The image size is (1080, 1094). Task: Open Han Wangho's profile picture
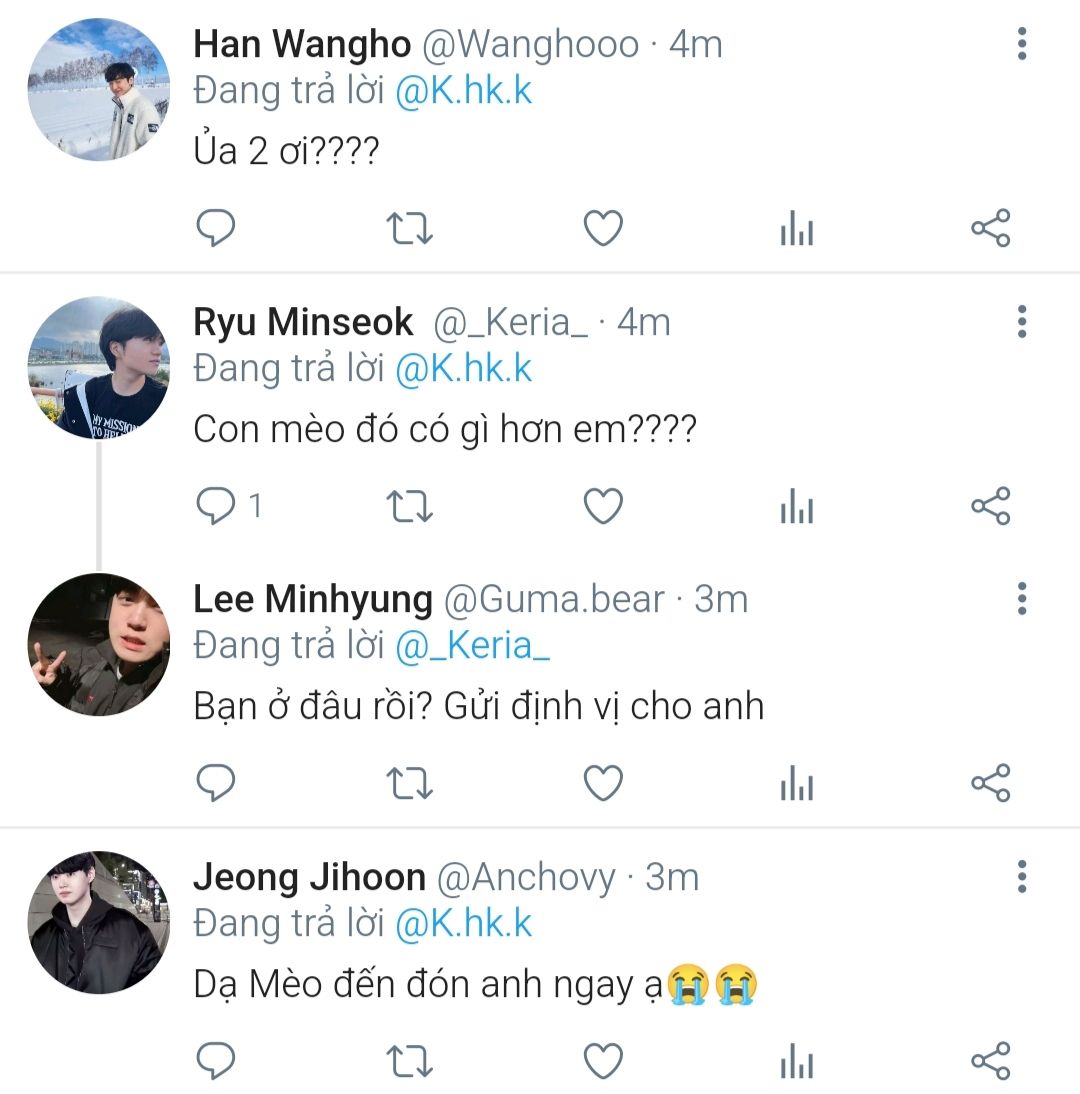click(x=98, y=89)
